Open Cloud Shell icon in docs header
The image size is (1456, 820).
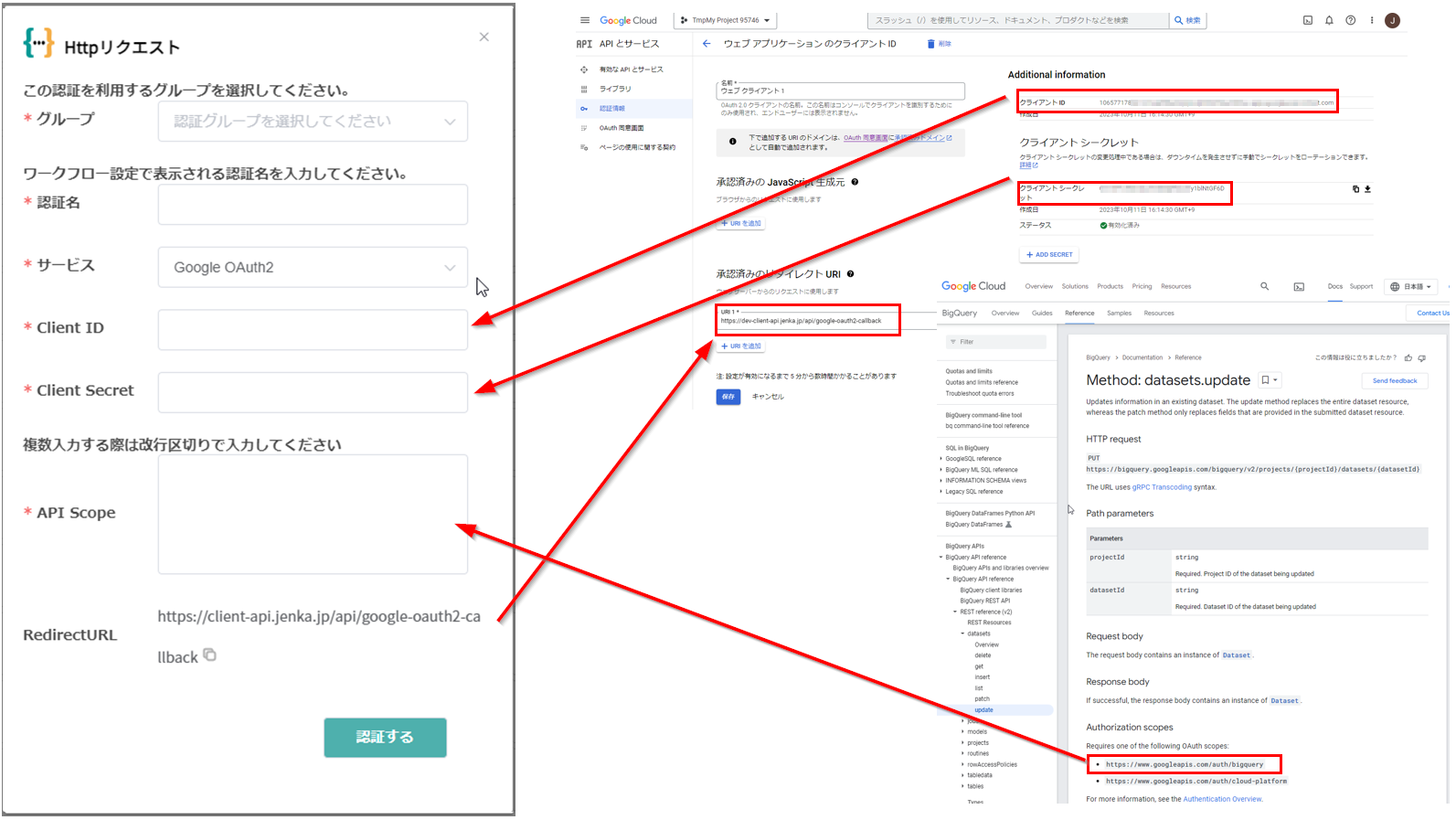coord(1299,287)
